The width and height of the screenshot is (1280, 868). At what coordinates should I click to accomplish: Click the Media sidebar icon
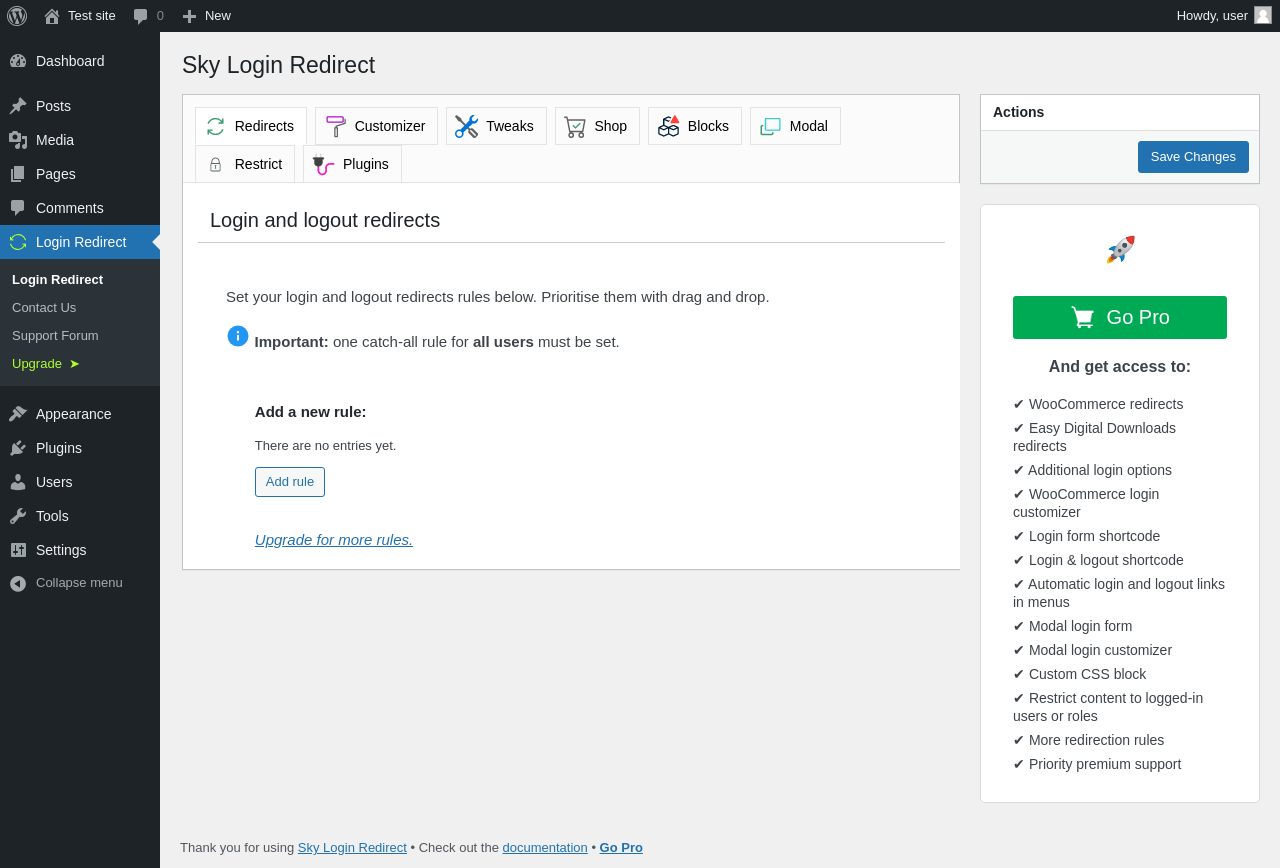pos(18,140)
